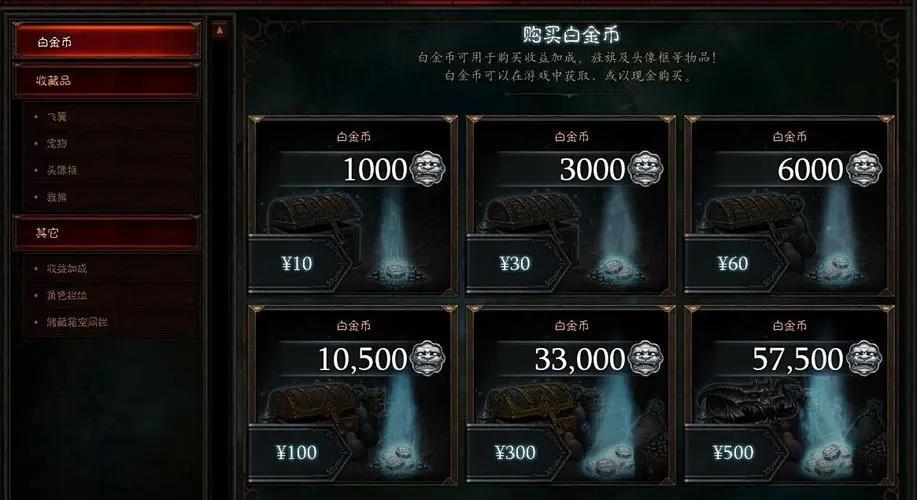Click the platinum coin icon beside 6000

(x=864, y=169)
